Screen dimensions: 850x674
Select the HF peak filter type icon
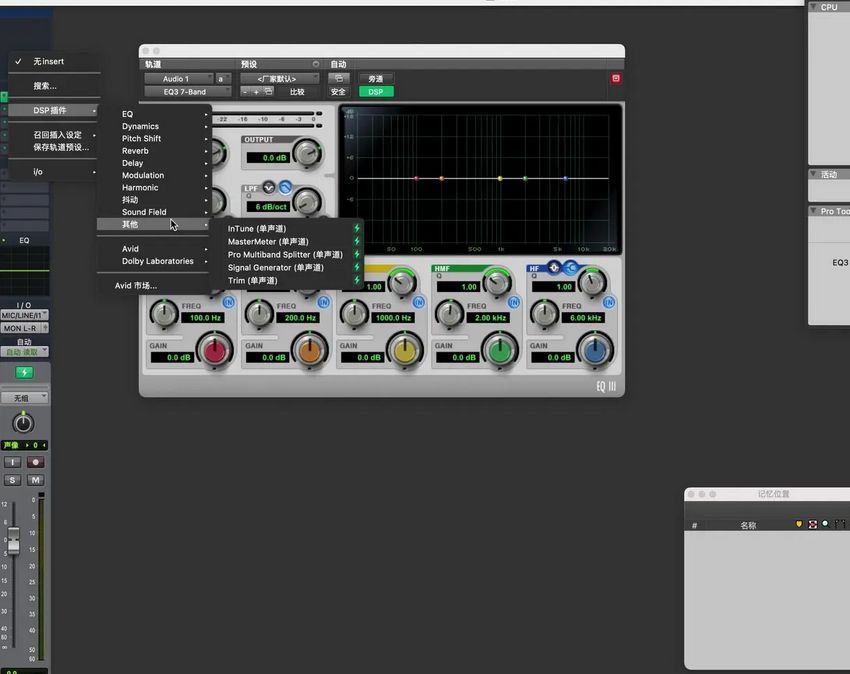click(x=553, y=267)
